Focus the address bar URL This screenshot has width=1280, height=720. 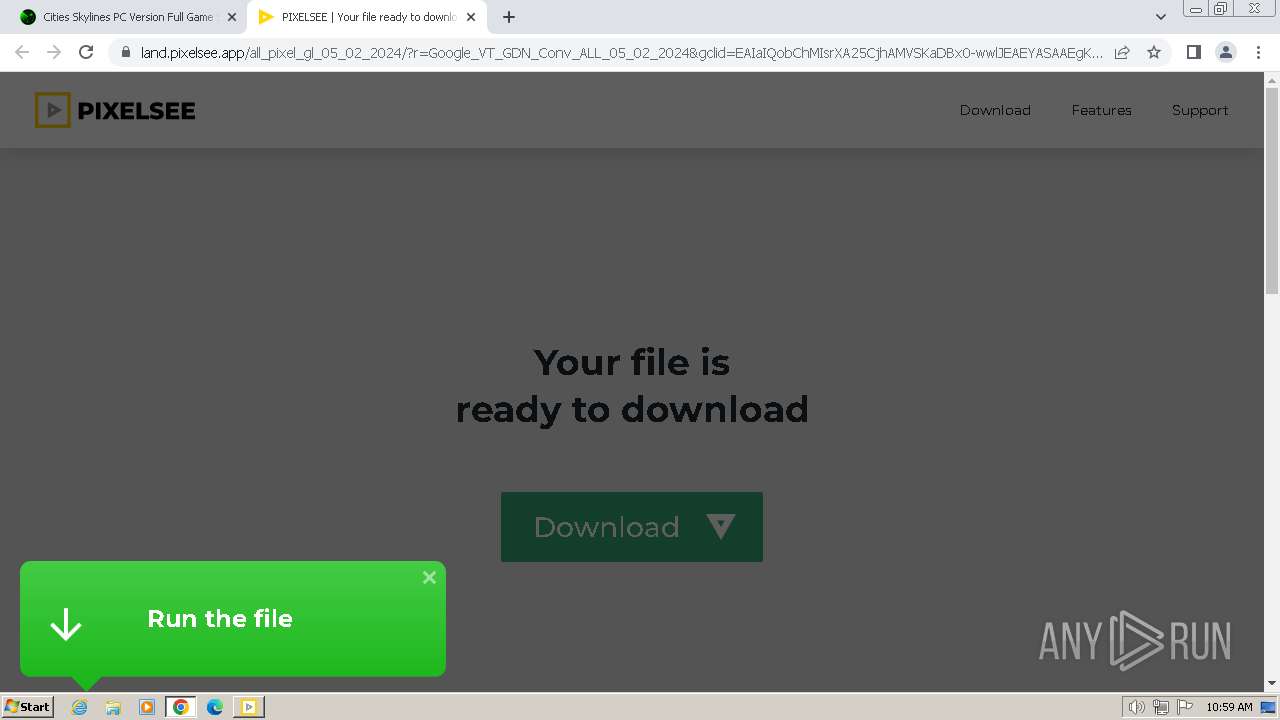621,53
